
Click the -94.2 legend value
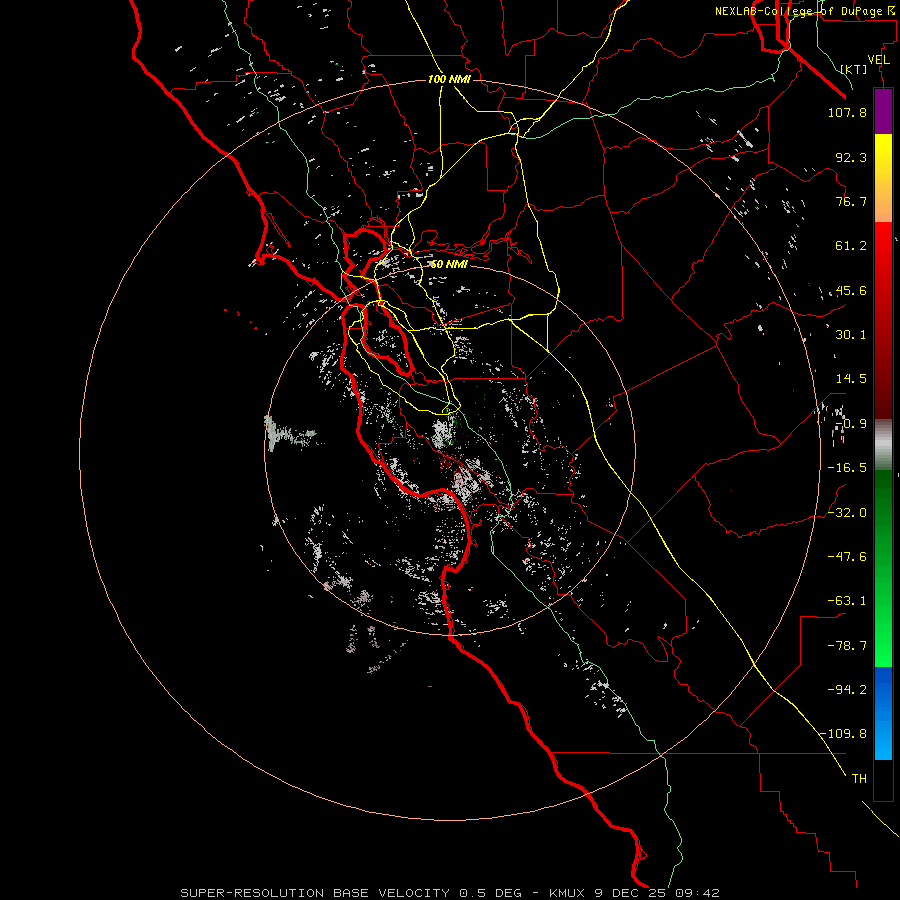pos(847,690)
